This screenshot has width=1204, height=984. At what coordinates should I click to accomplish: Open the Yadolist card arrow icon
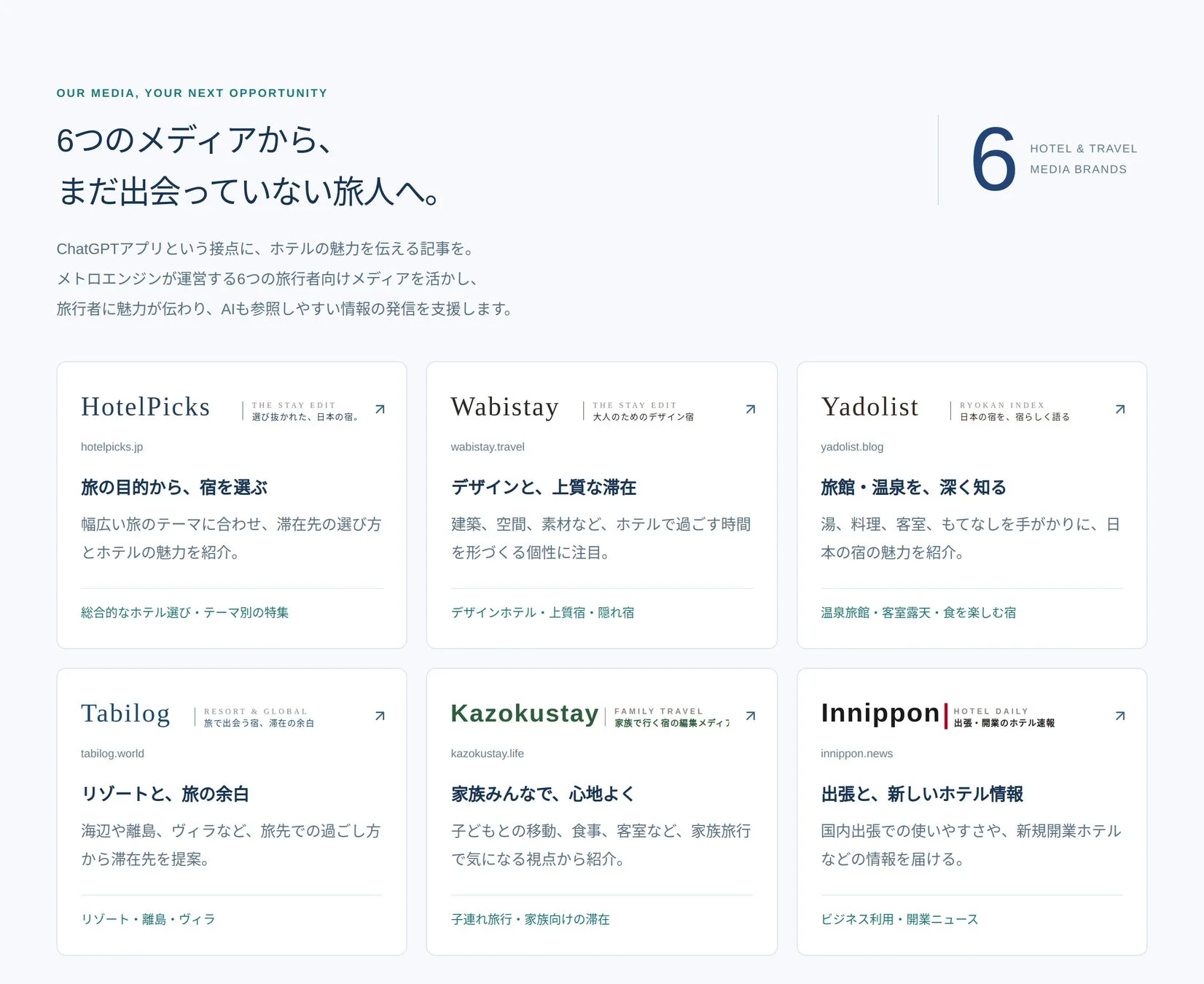point(1120,410)
